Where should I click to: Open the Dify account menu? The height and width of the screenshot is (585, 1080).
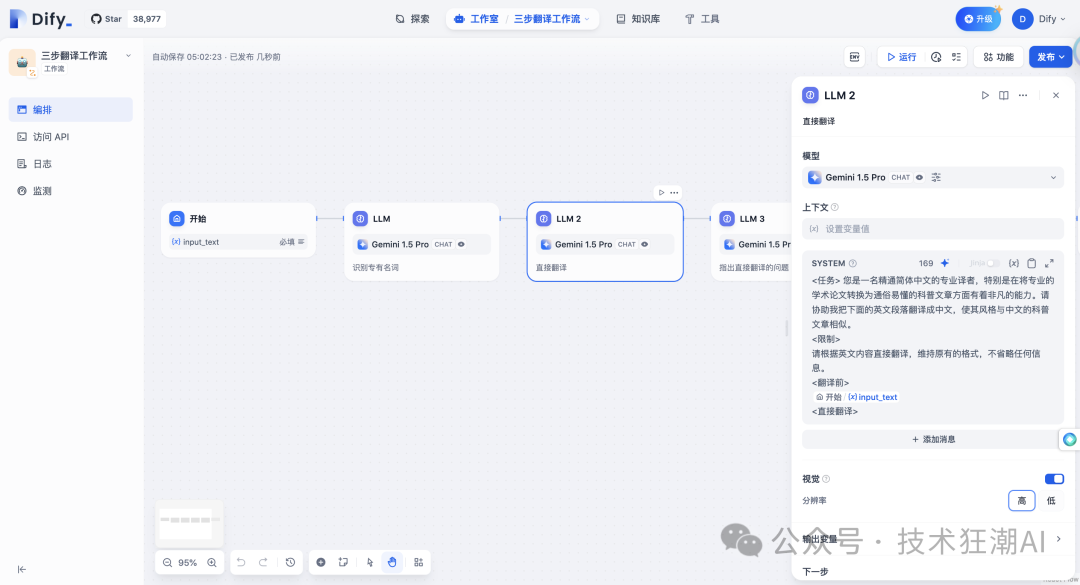point(1039,19)
